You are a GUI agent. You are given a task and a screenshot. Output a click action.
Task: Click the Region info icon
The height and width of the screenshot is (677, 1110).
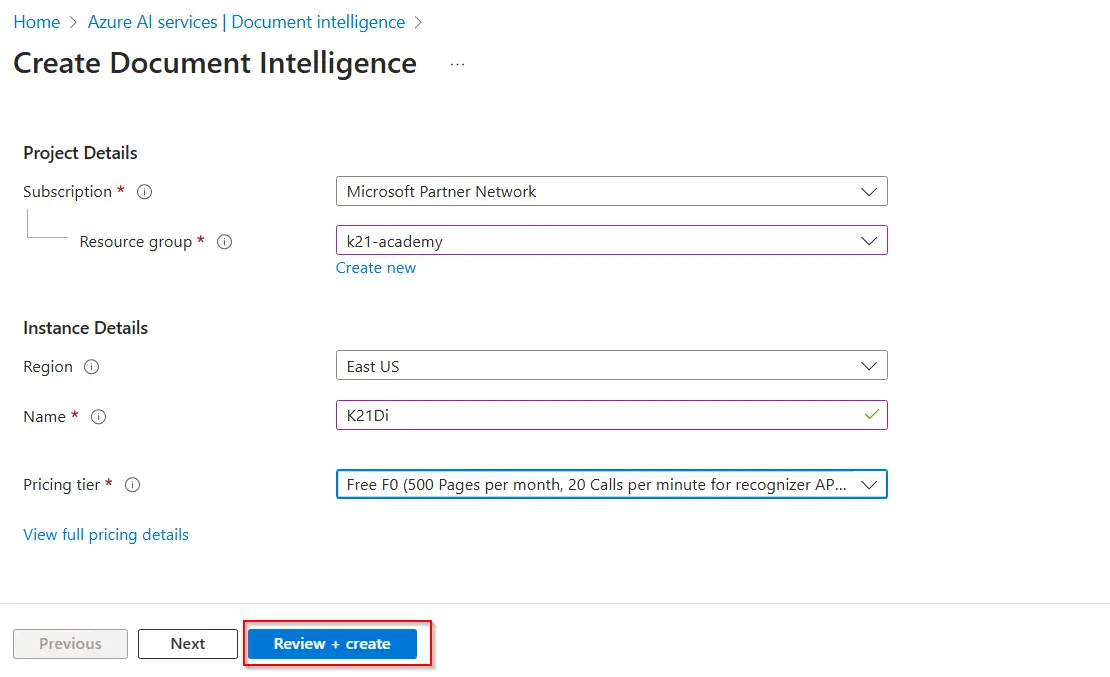click(x=91, y=367)
